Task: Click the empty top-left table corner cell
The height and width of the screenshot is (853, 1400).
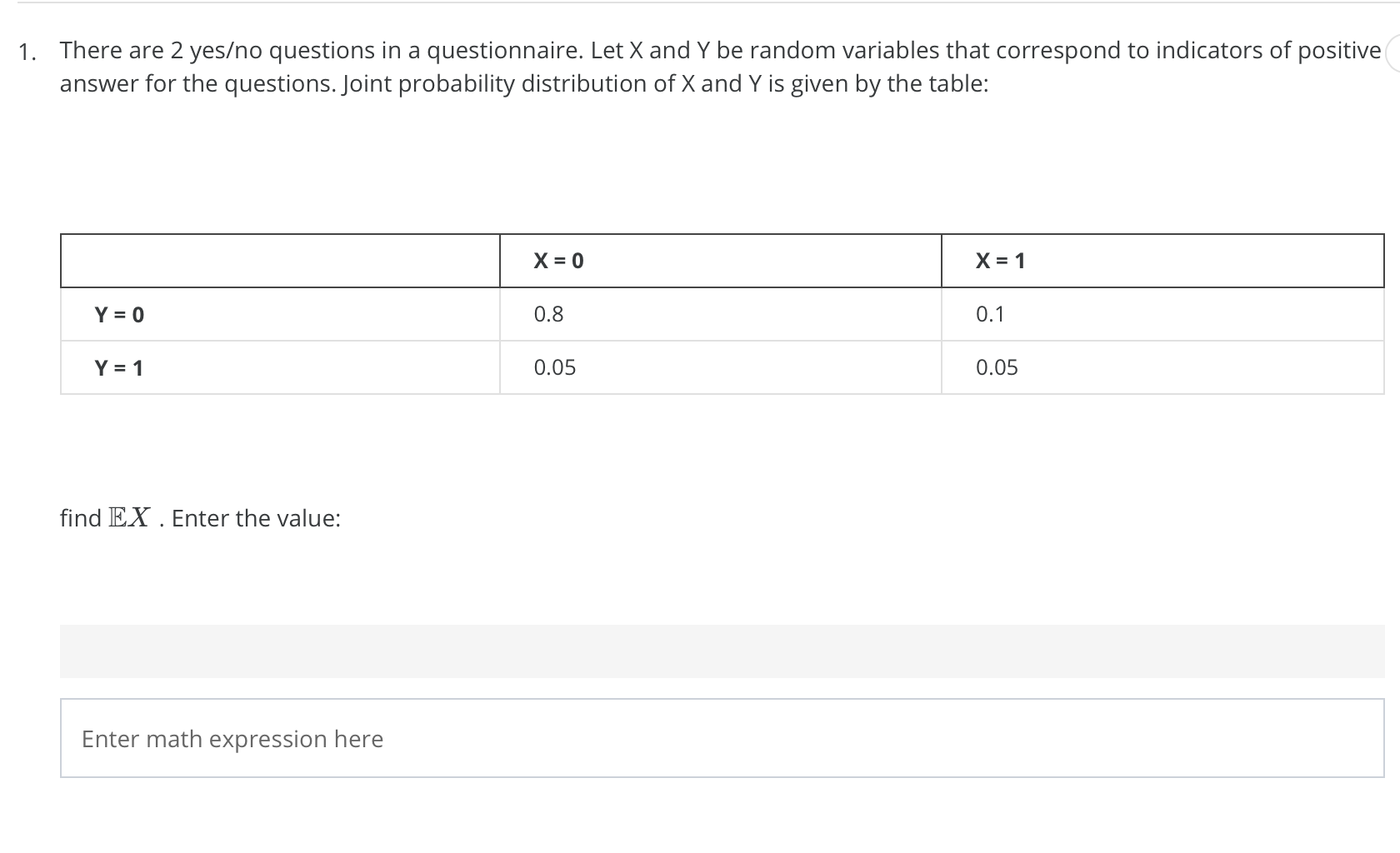Action: [279, 260]
